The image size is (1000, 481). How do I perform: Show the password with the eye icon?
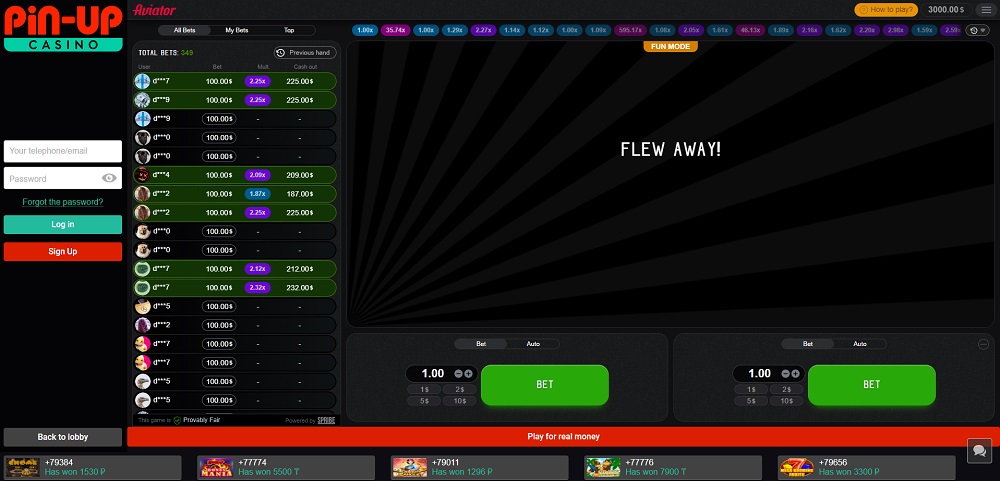click(x=109, y=178)
